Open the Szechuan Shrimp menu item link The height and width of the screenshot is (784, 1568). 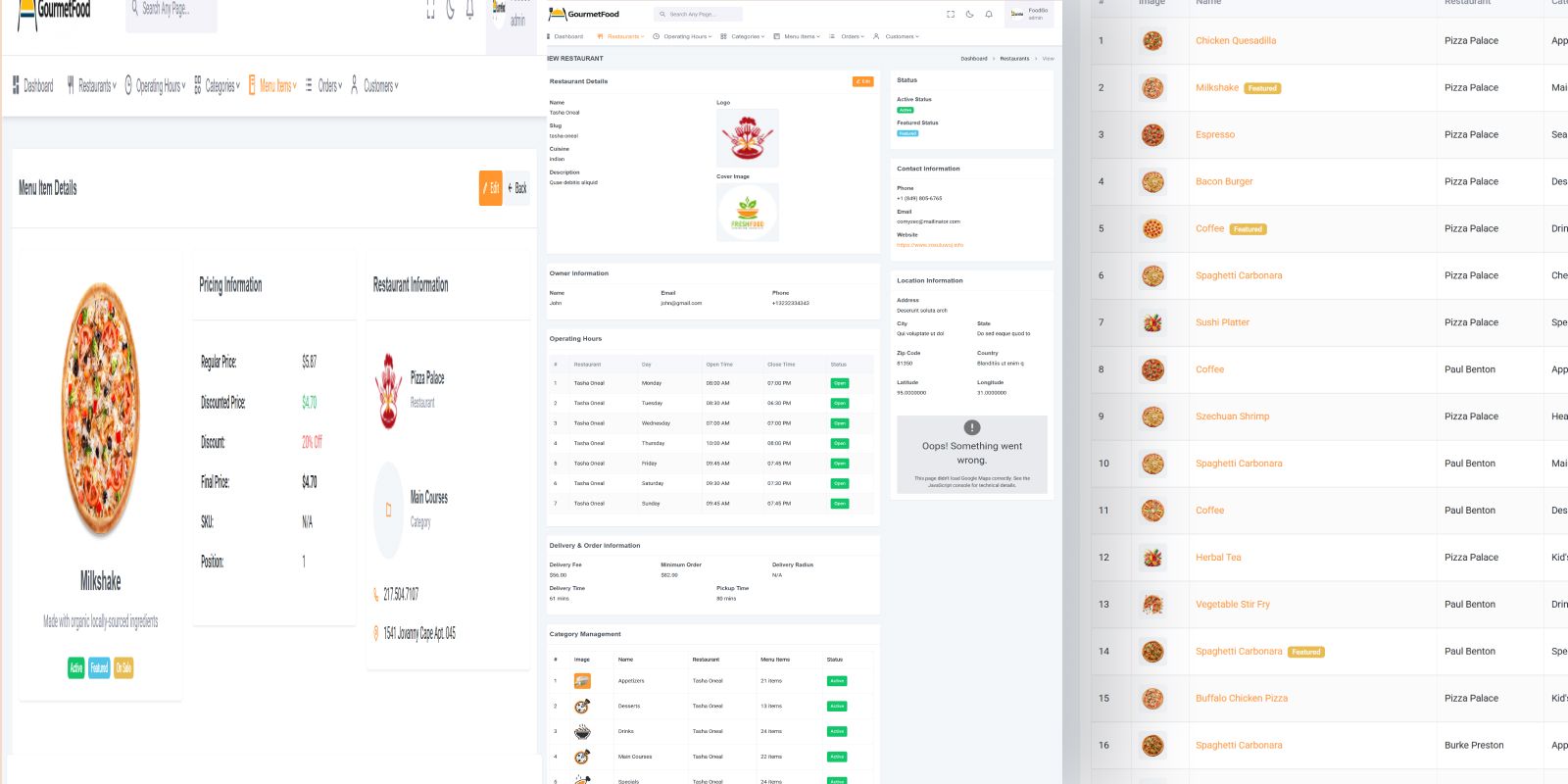(1232, 416)
